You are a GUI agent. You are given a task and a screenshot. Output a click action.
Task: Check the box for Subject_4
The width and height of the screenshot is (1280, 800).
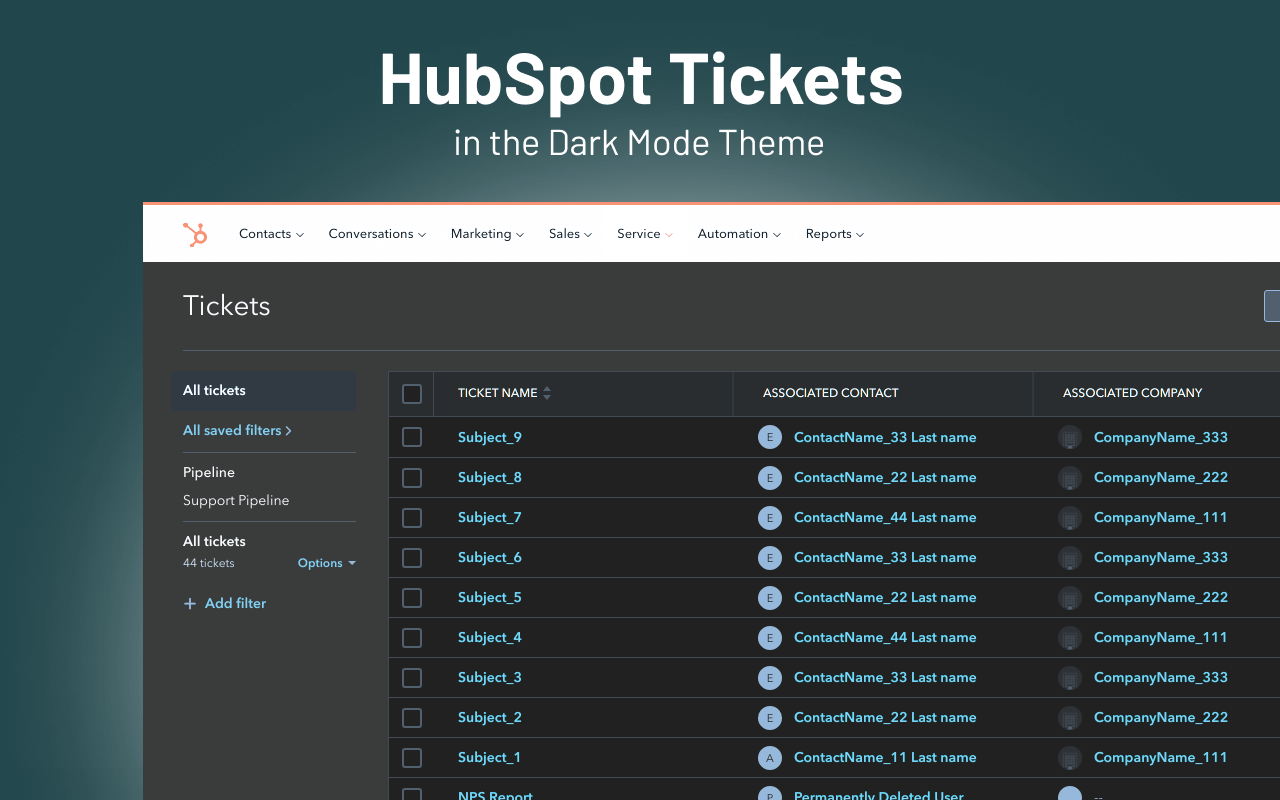pyautogui.click(x=412, y=637)
